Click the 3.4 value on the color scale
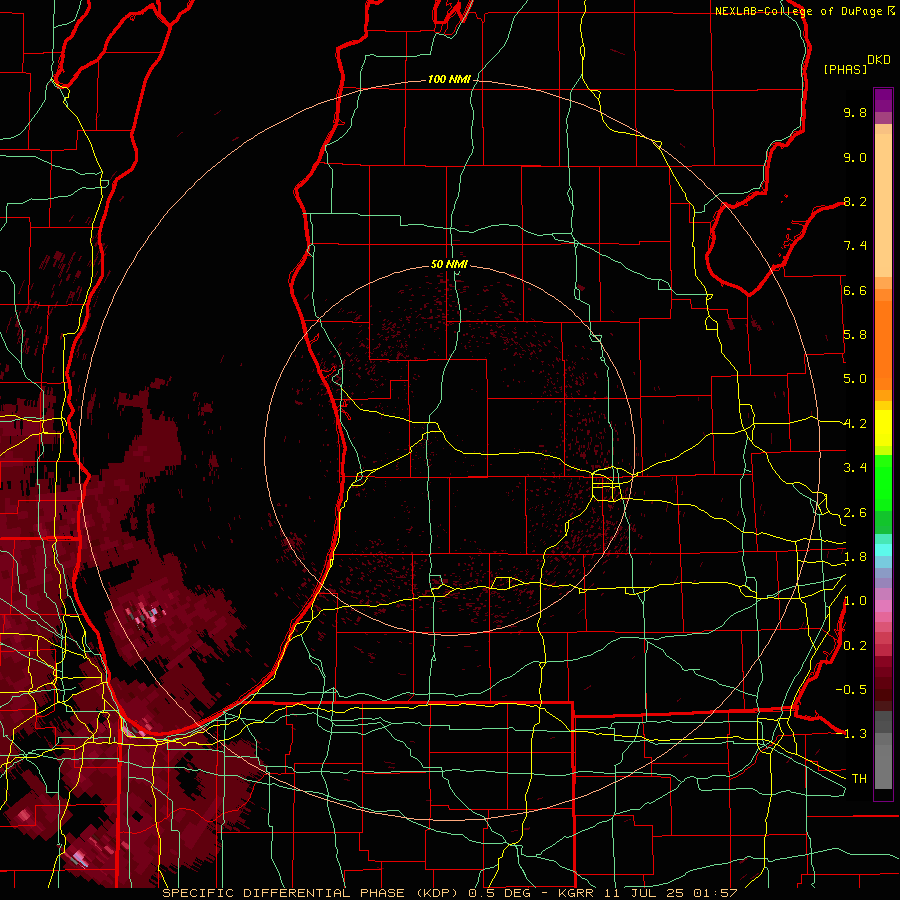Image resolution: width=900 pixels, height=900 pixels. click(855, 468)
